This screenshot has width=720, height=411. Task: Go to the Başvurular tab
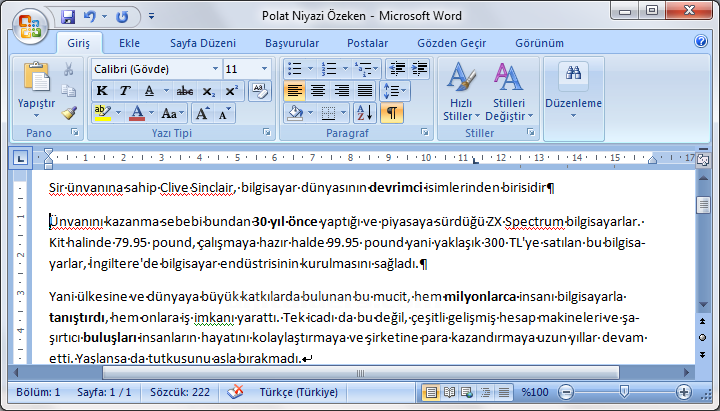(292, 43)
